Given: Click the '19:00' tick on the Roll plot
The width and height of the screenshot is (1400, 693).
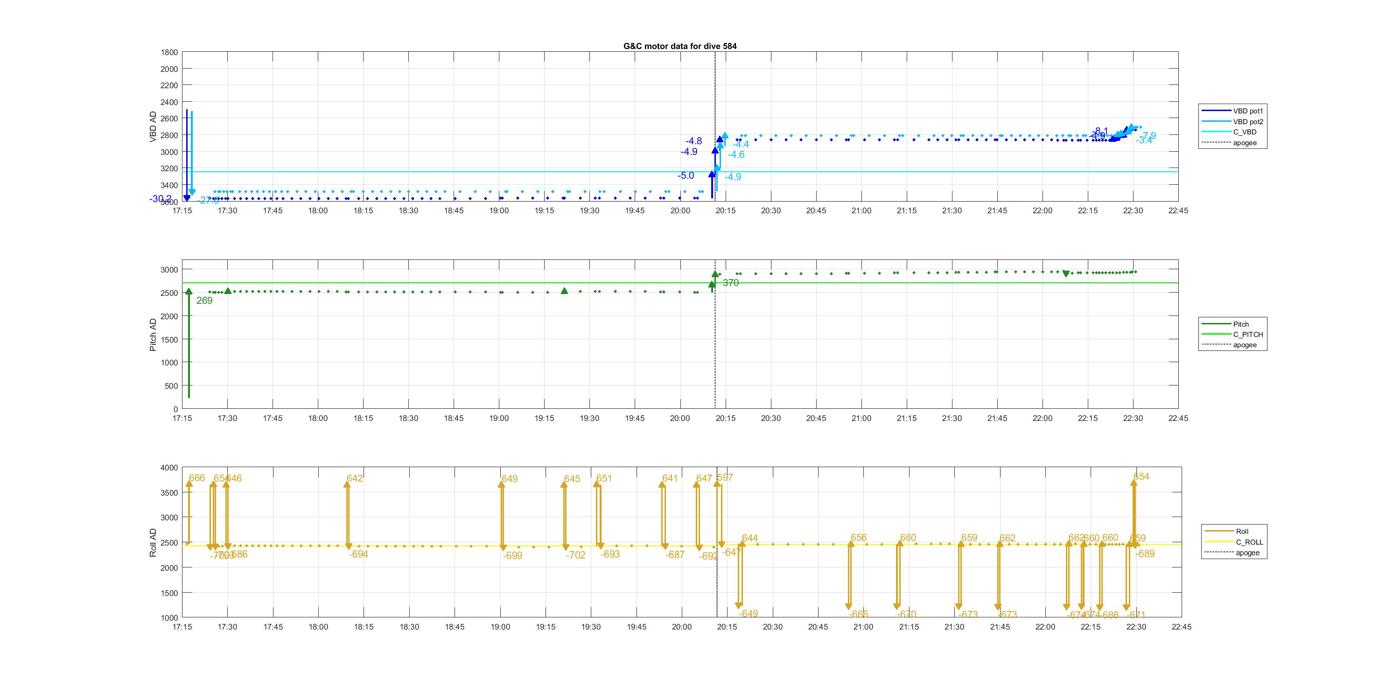Looking at the screenshot, I should click(x=500, y=627).
